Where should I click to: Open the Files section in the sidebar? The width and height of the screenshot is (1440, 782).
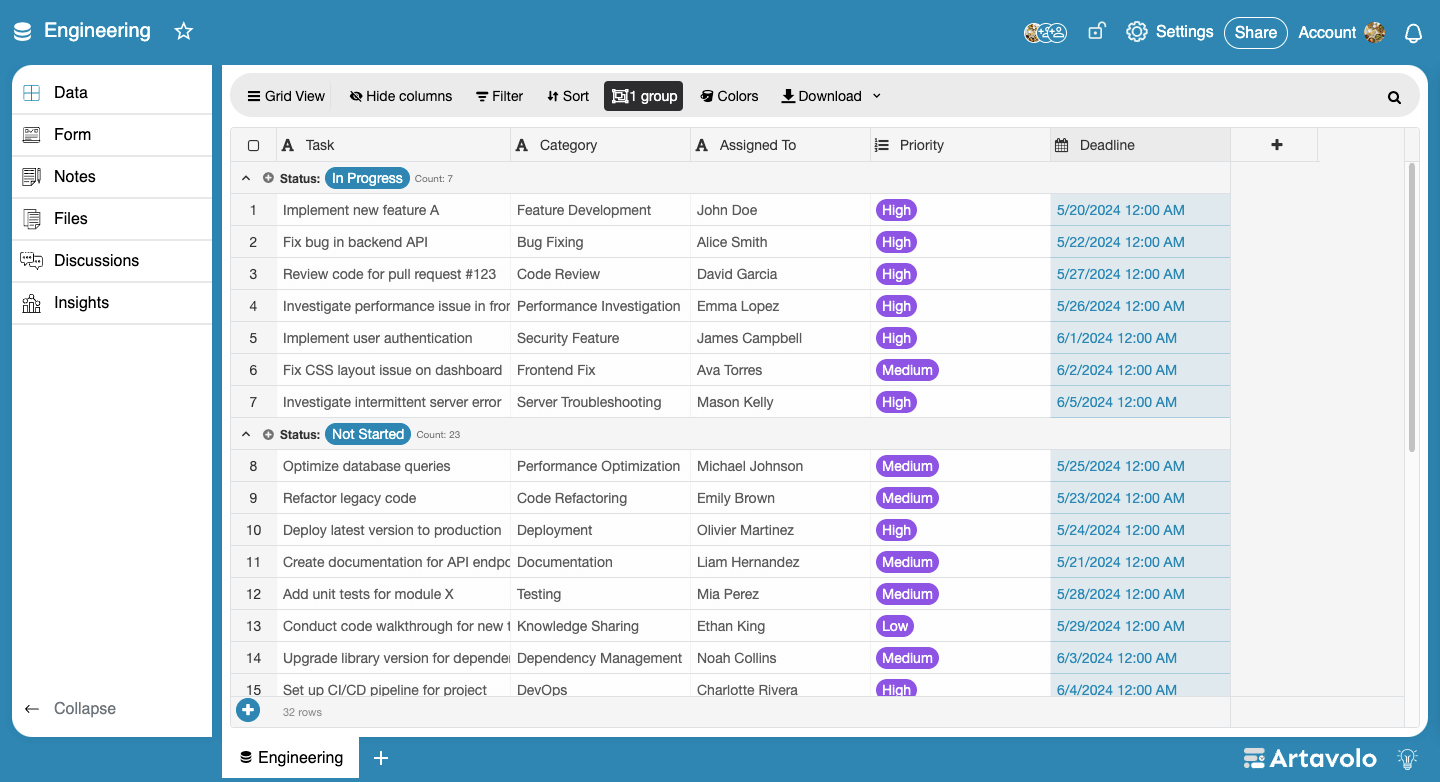pyautogui.click(x=112, y=219)
